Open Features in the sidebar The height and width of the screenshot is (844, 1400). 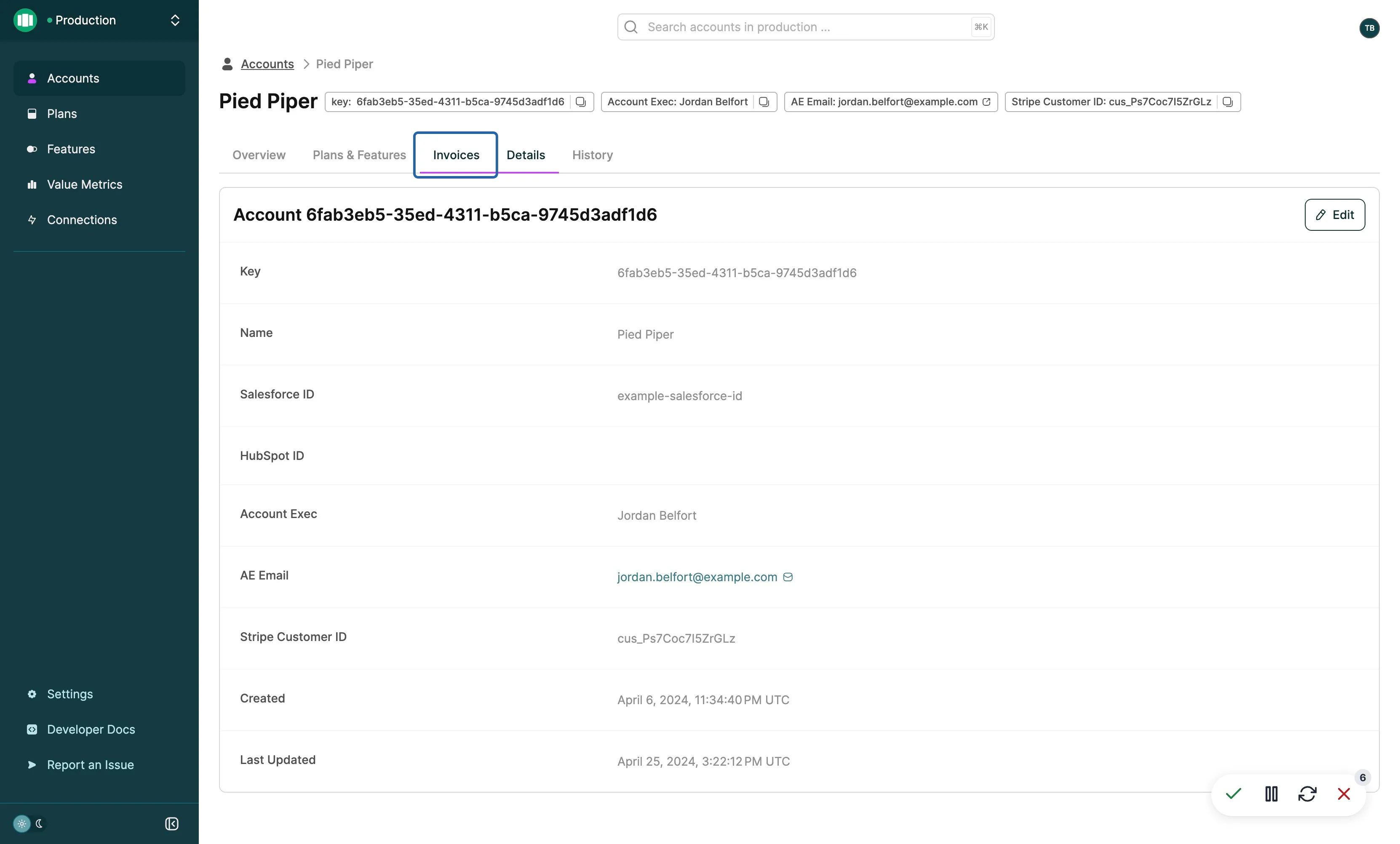click(99, 149)
